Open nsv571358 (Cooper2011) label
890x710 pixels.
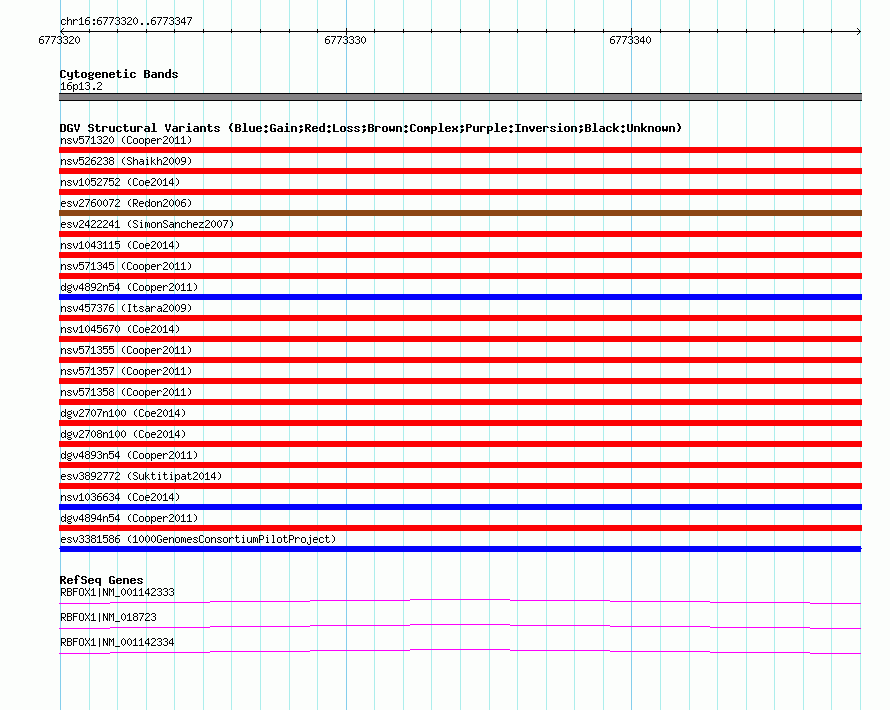(126, 392)
